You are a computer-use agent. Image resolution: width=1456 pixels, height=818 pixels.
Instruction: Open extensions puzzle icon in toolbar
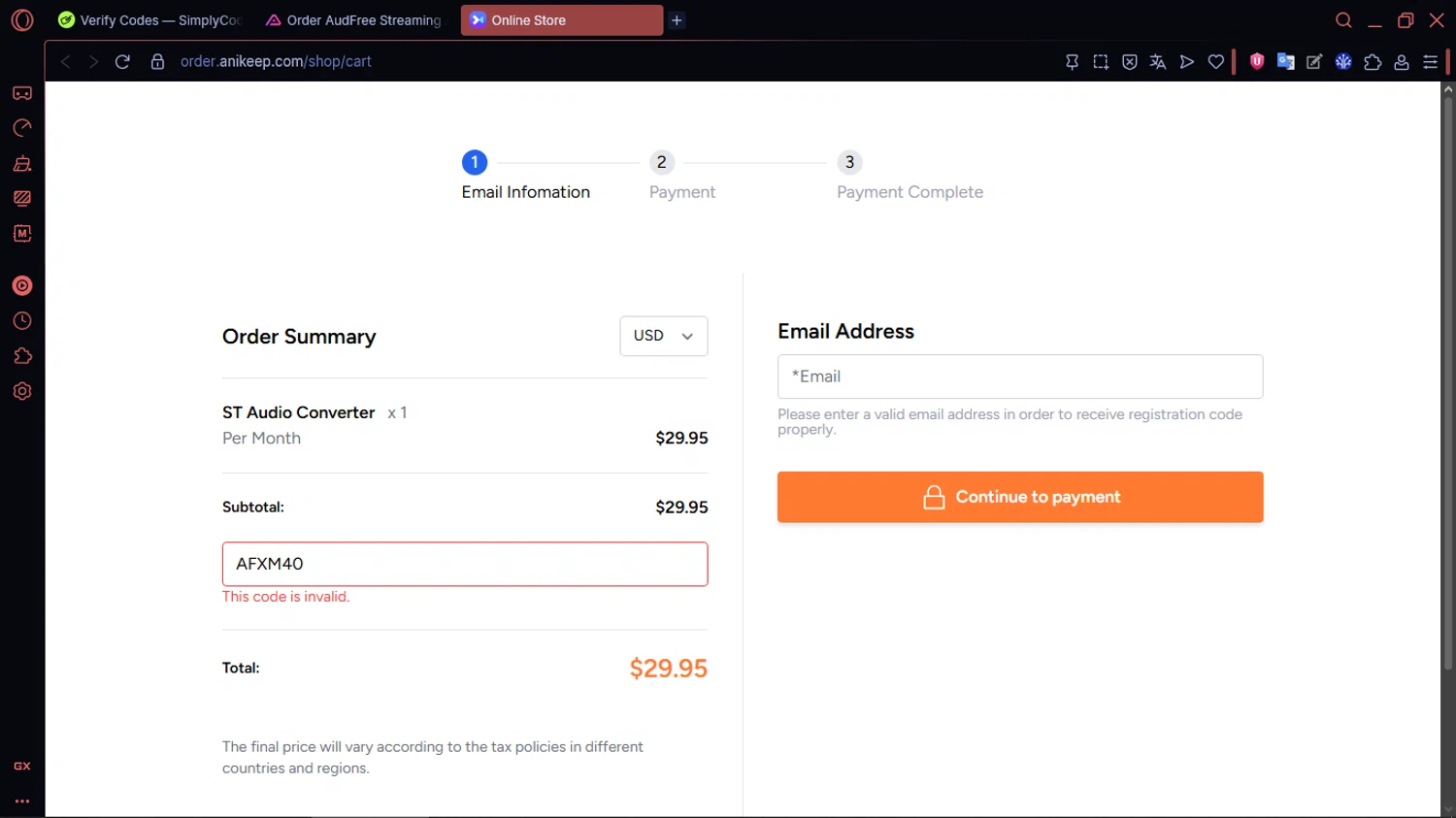tap(1373, 61)
